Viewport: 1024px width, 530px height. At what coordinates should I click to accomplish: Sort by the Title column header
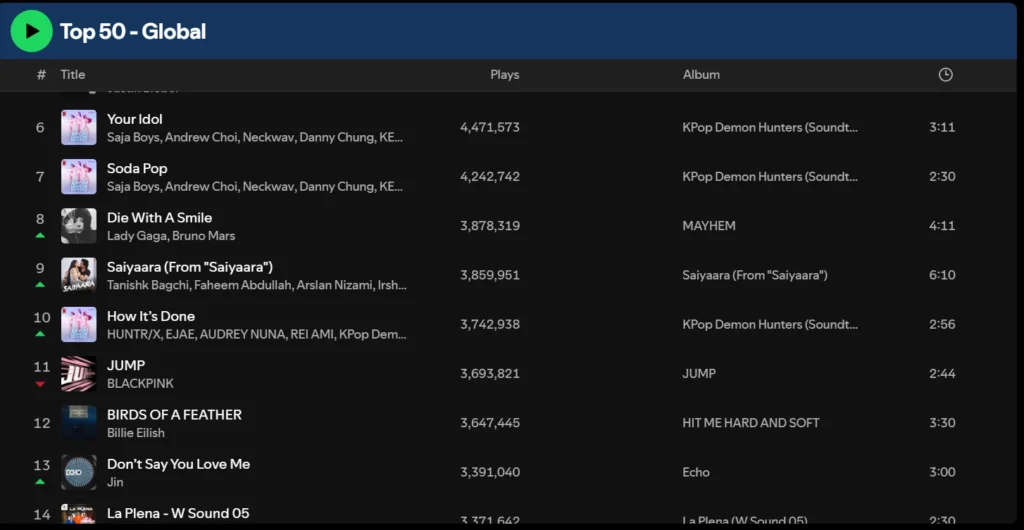point(72,75)
